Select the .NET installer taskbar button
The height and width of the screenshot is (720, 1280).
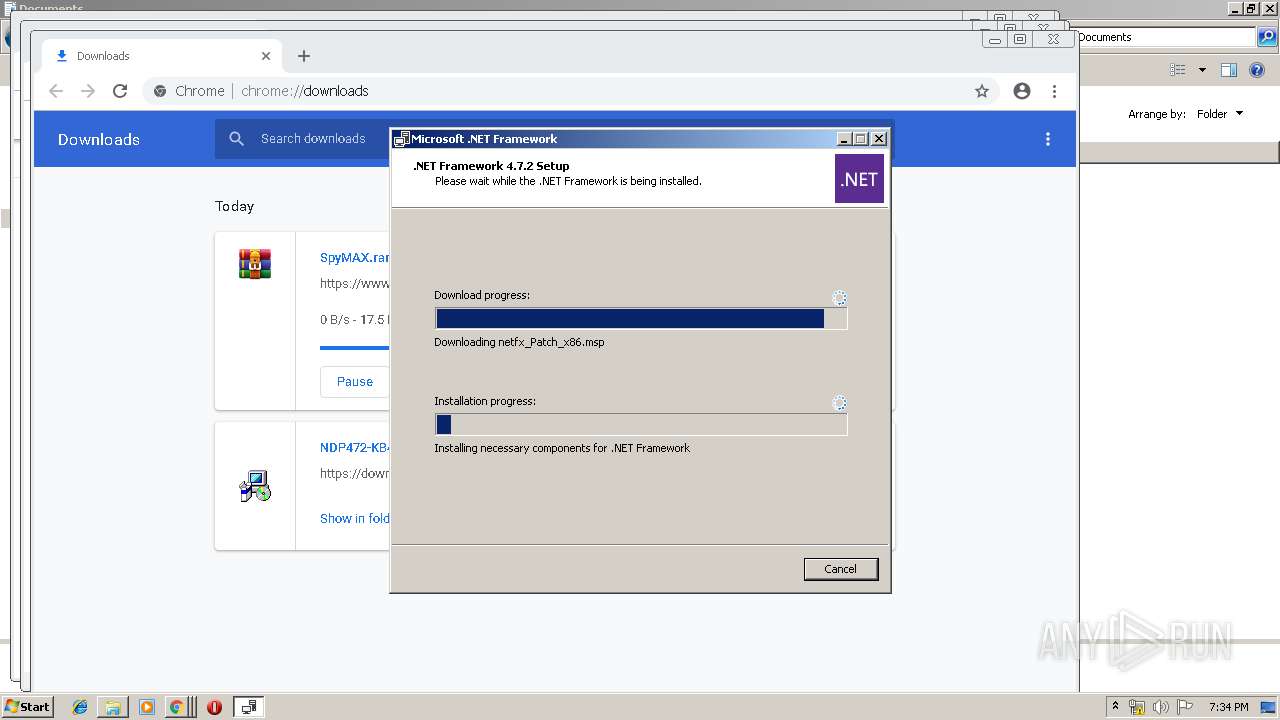249,707
